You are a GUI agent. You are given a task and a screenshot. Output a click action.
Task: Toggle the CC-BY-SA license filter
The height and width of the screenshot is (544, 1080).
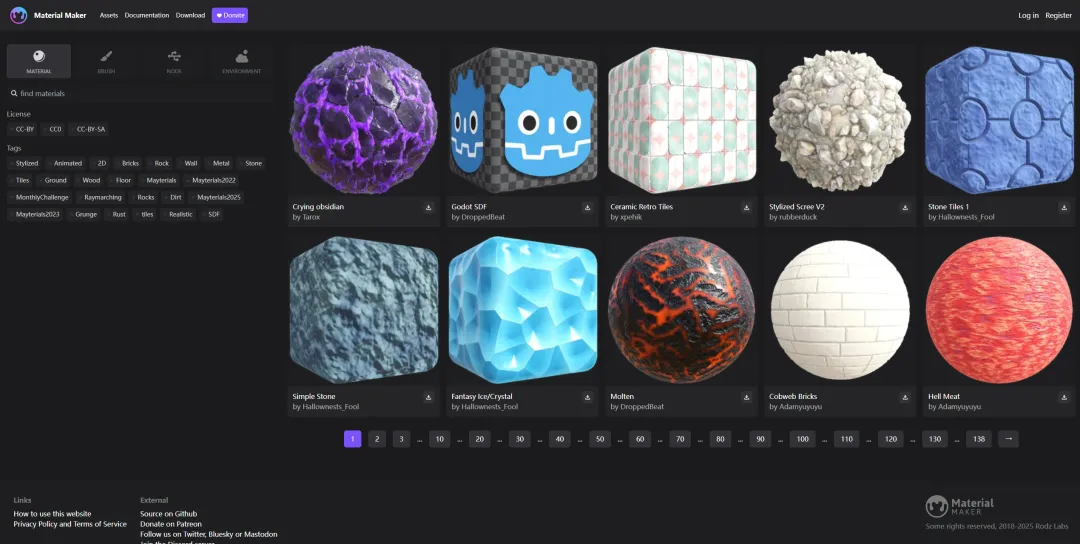tap(89, 129)
